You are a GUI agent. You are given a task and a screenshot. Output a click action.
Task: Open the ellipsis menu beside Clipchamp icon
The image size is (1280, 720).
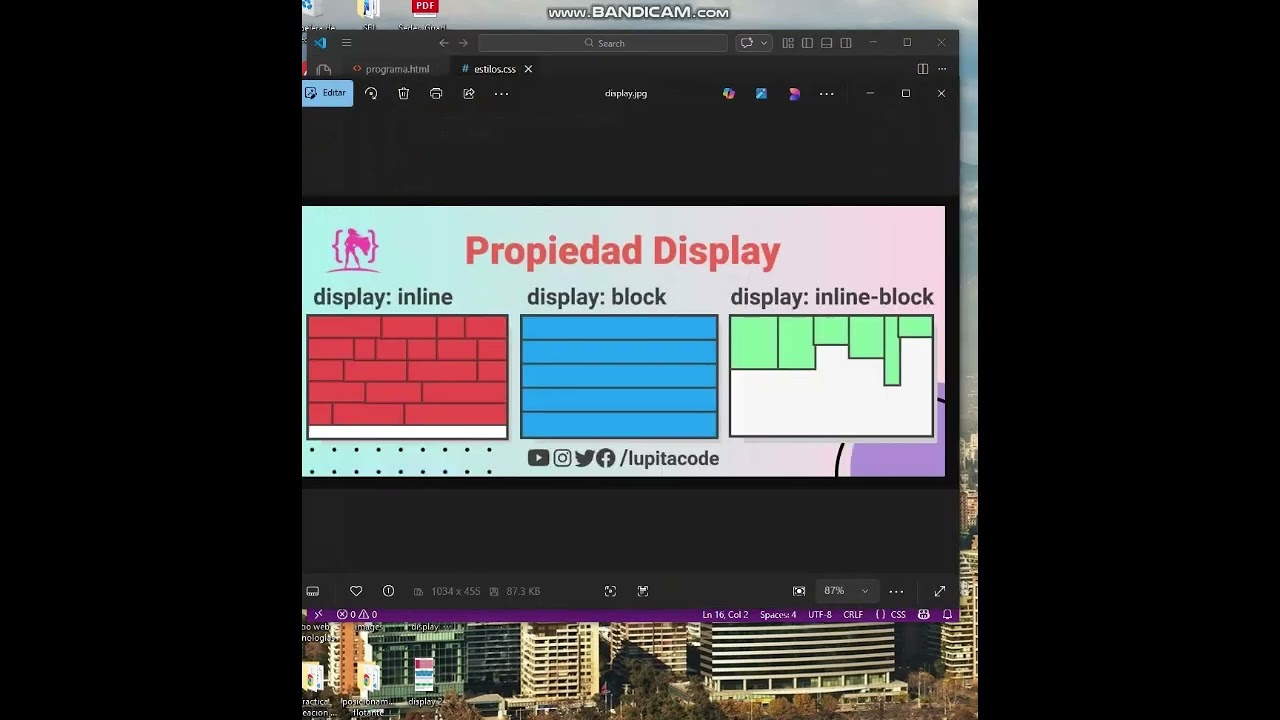coord(827,93)
